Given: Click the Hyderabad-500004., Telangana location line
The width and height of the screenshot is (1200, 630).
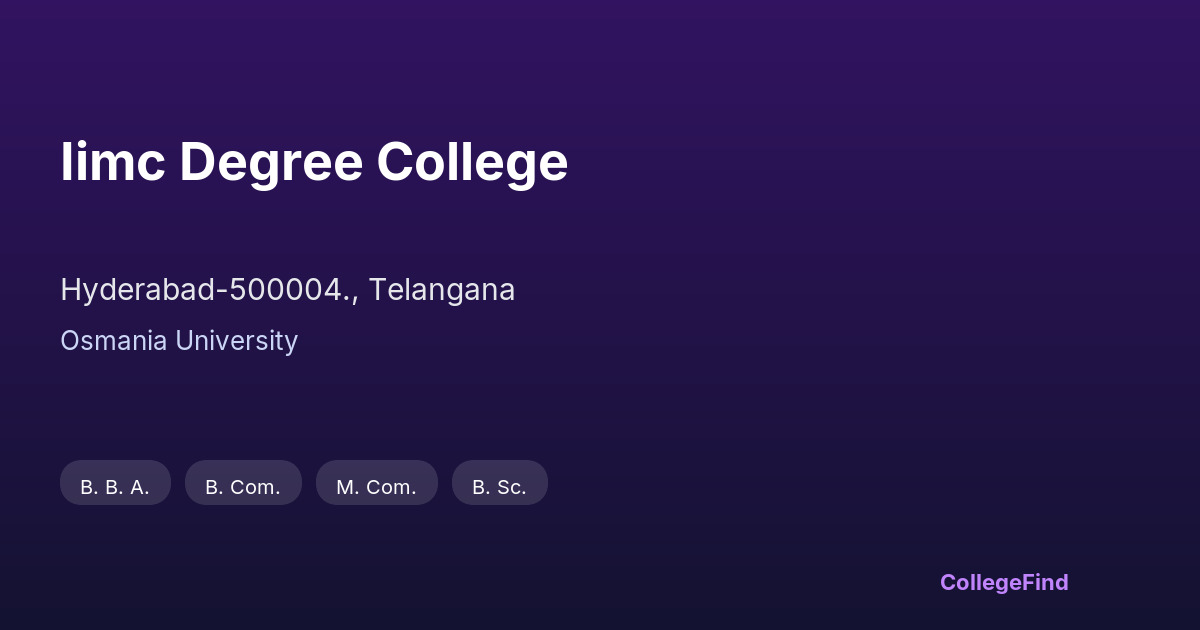Looking at the screenshot, I should 287,290.
